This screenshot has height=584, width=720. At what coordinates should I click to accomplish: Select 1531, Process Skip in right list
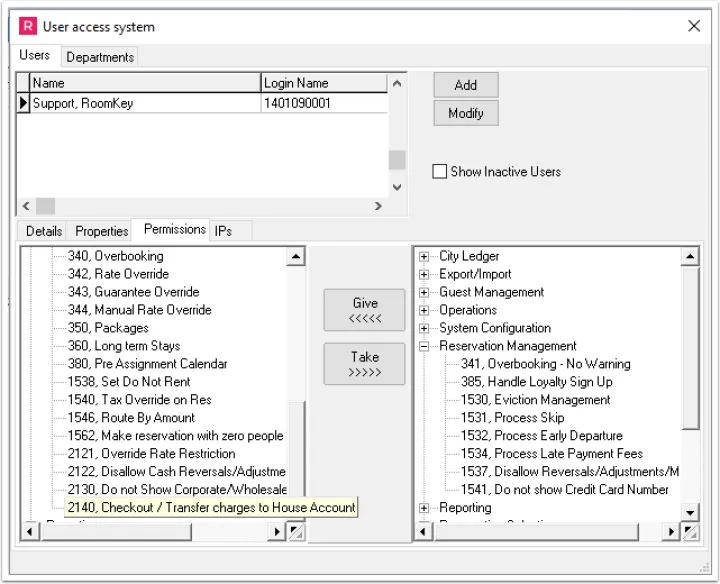tap(512, 418)
